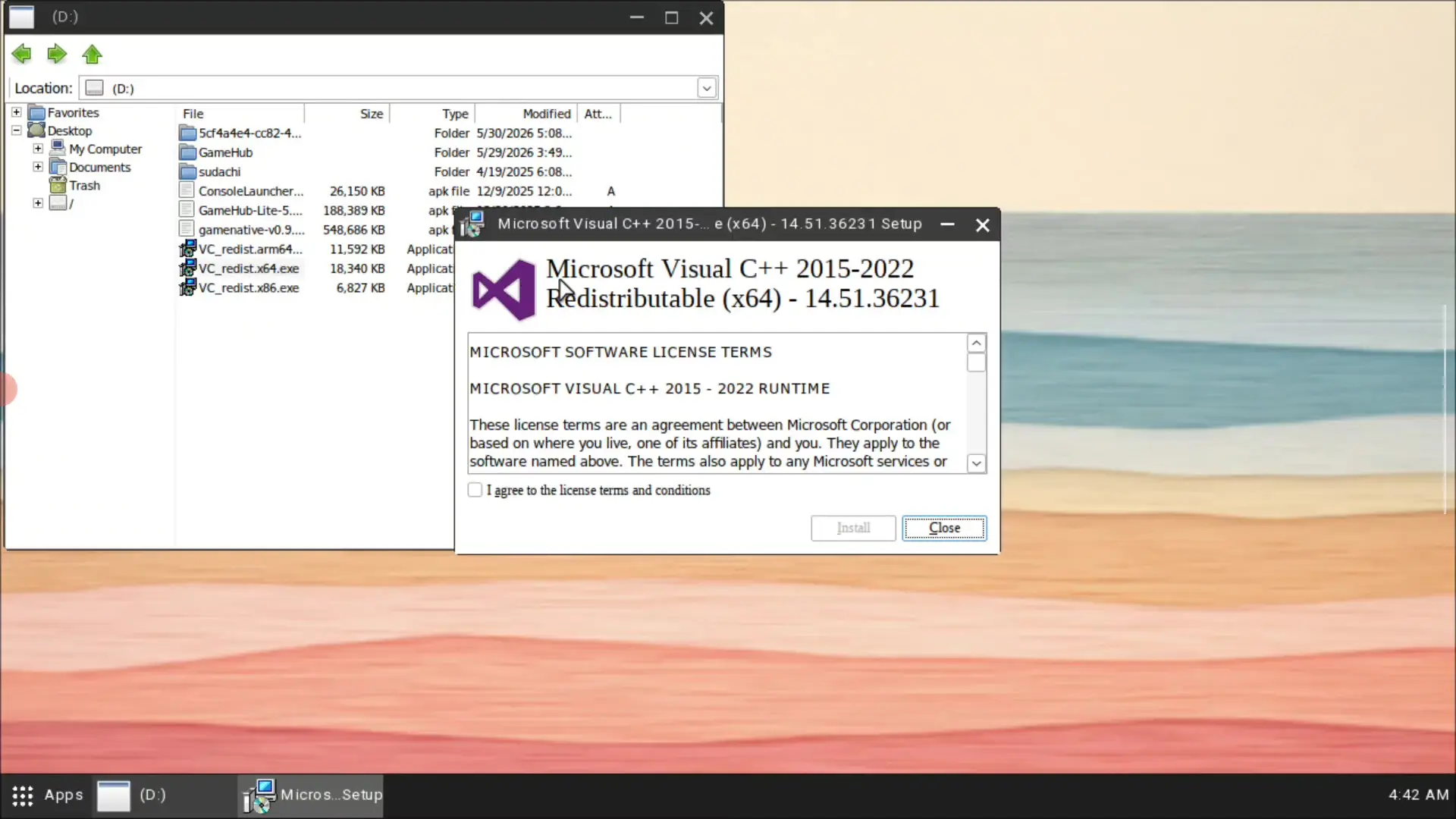Select the Documents folder icon
1456x819 pixels.
(58, 167)
